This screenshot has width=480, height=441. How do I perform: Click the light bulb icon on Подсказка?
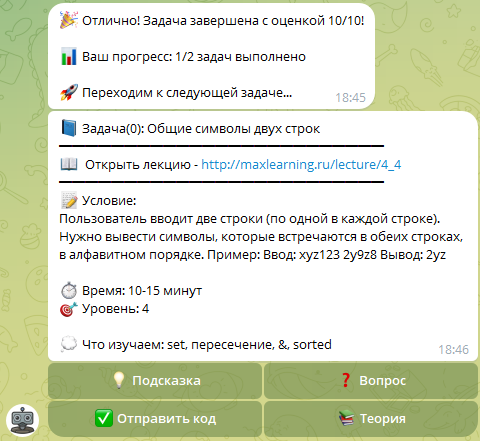(x=119, y=380)
